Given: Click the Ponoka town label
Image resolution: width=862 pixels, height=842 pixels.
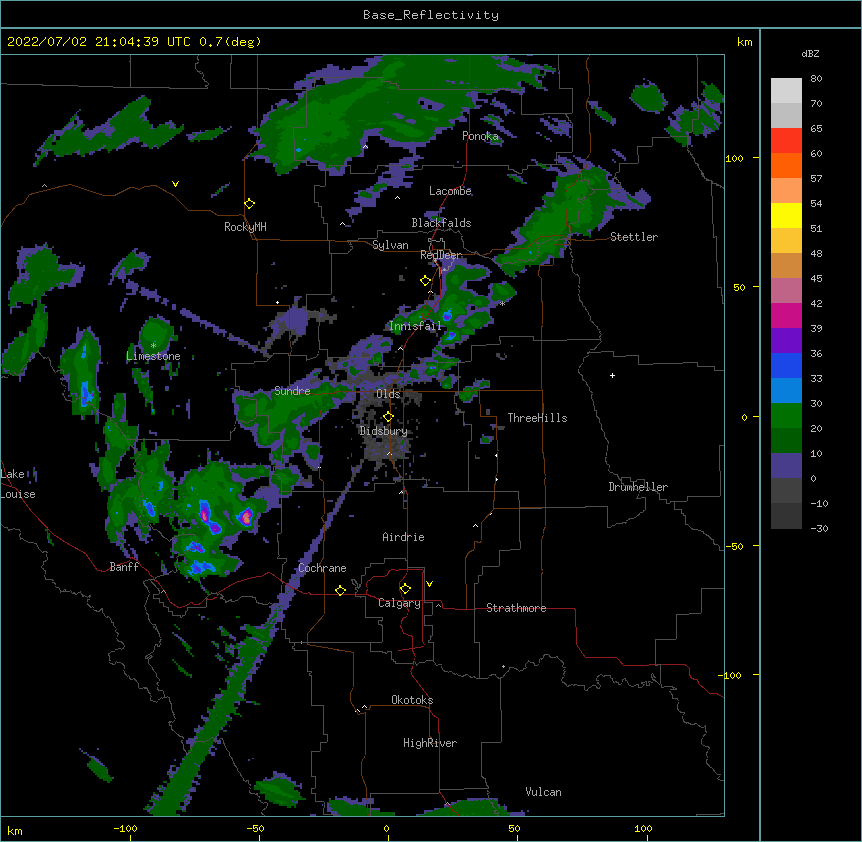Looking at the screenshot, I should point(480,136).
